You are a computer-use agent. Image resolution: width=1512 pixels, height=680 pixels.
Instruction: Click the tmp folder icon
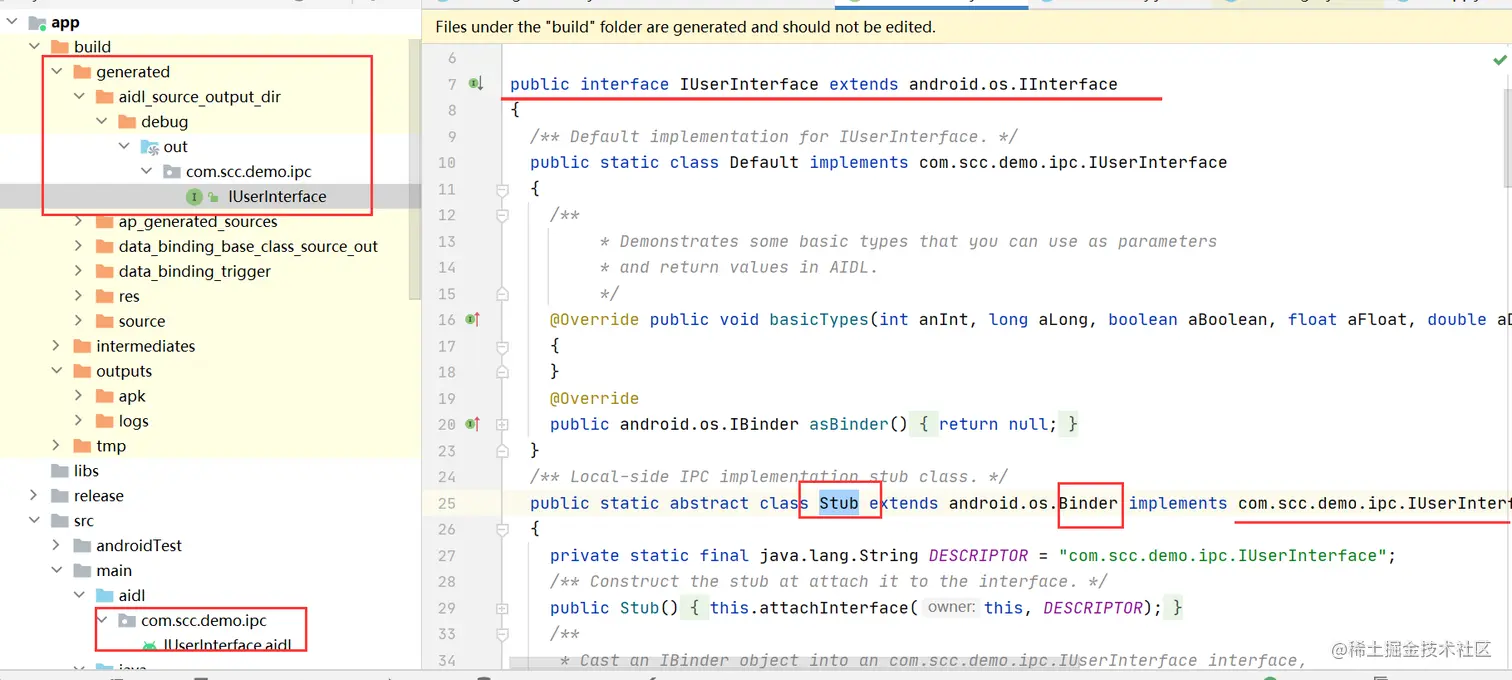click(x=82, y=446)
